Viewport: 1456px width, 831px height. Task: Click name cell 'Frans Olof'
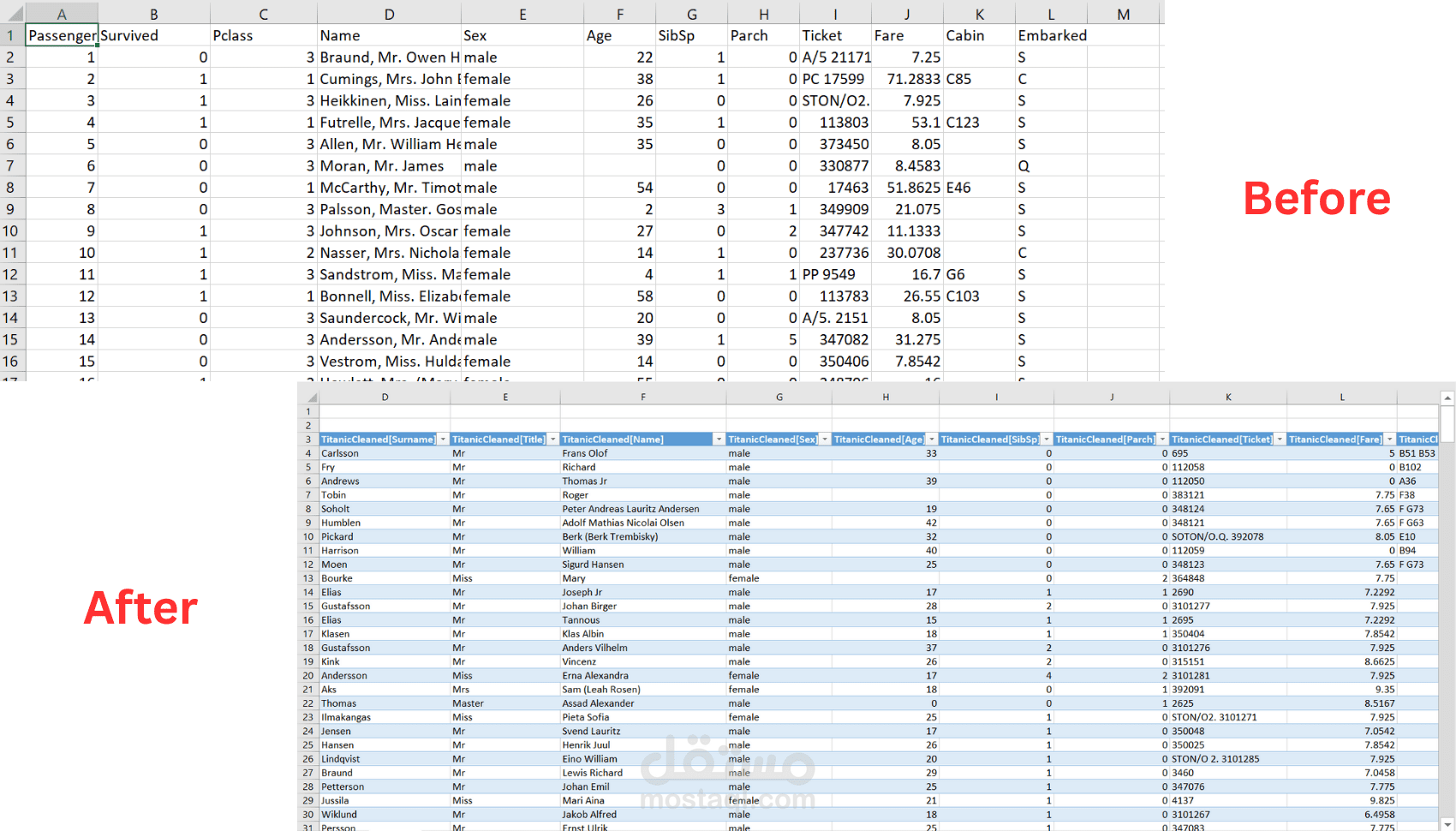[x=643, y=453]
